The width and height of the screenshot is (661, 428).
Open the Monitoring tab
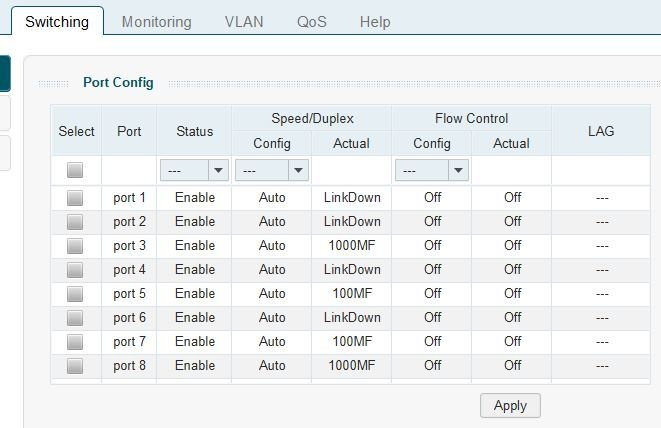(156, 21)
